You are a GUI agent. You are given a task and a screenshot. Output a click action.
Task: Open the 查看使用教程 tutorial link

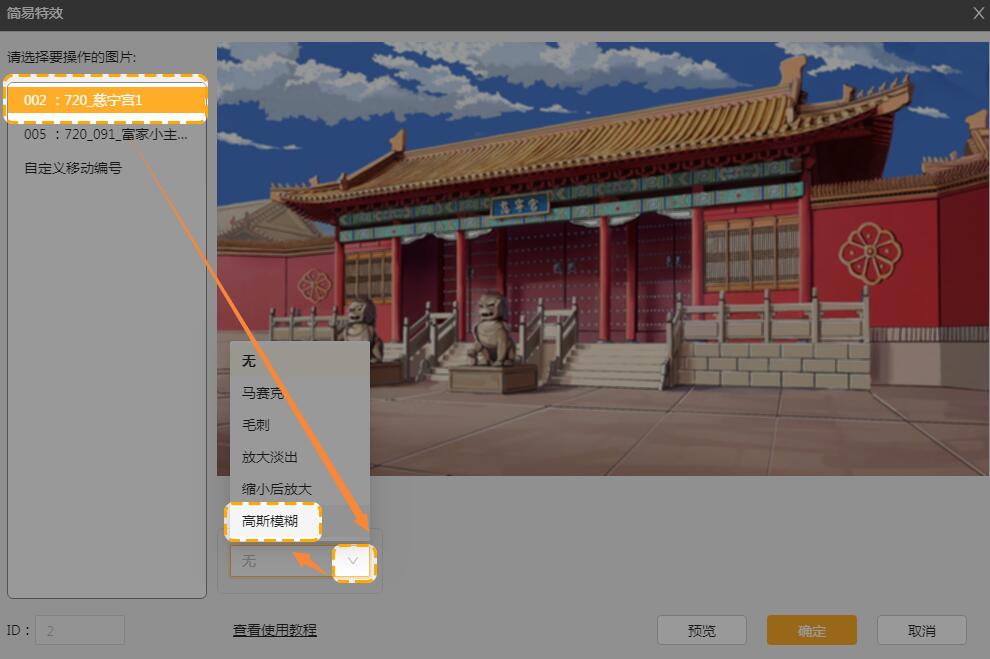tap(275, 630)
